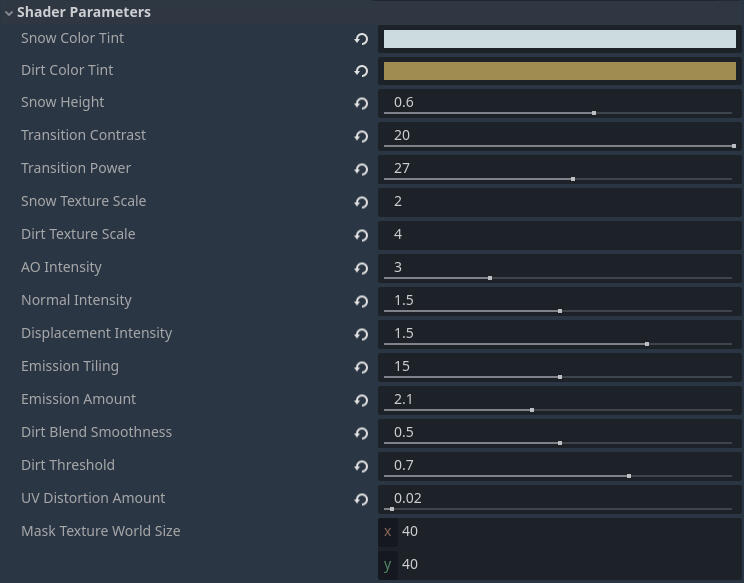The image size is (744, 583).
Task: Click the Normal Intensity value field
Action: point(559,299)
